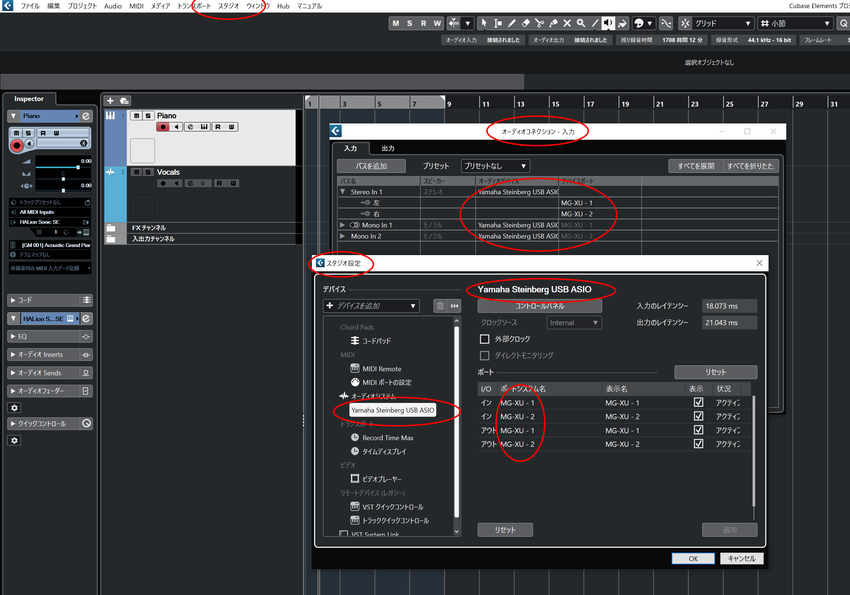Click the コントロールパネル button
Viewport: 850px width, 595px height.
point(539,306)
